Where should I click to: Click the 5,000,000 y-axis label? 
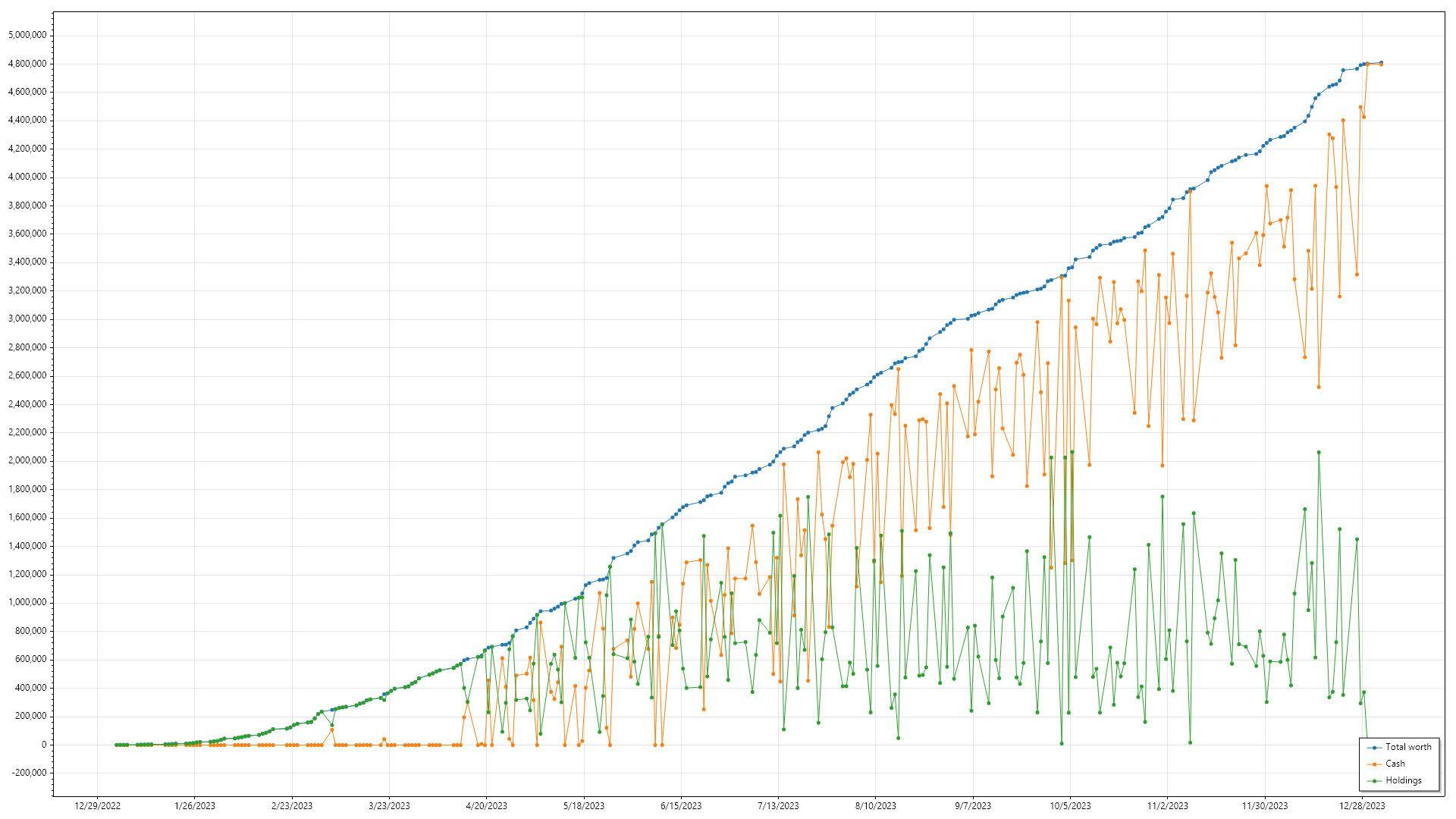pos(27,35)
